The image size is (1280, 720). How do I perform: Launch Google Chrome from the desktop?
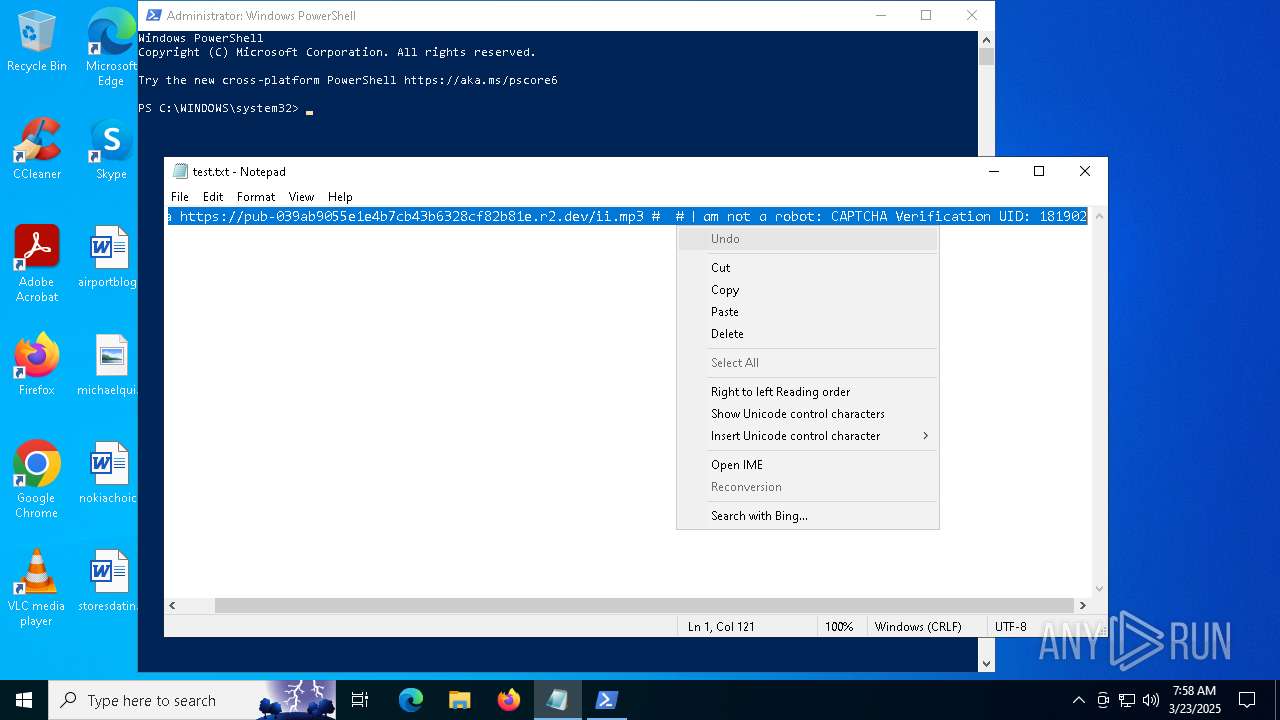click(37, 480)
